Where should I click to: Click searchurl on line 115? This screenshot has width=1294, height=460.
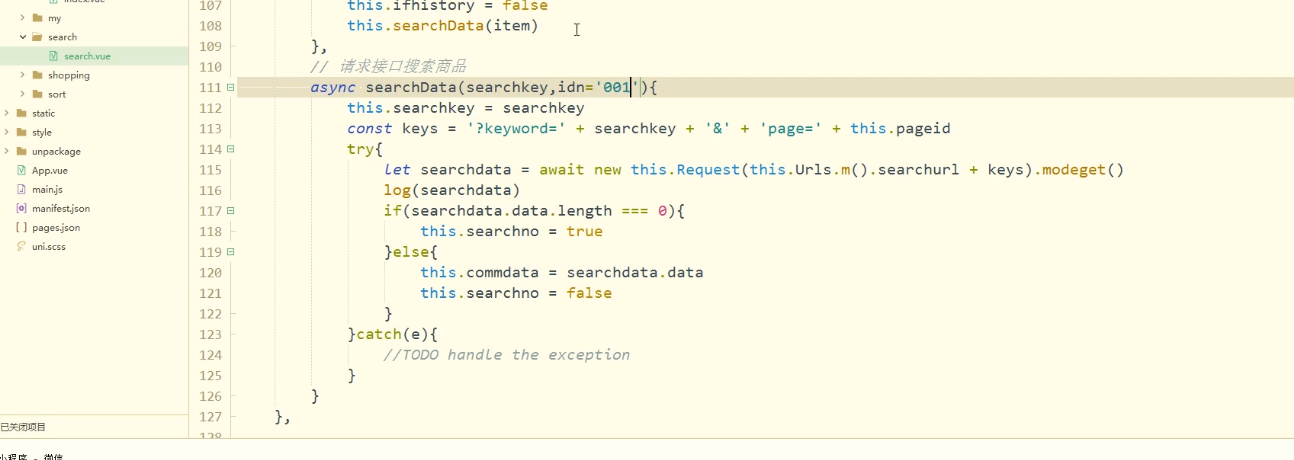(919, 170)
